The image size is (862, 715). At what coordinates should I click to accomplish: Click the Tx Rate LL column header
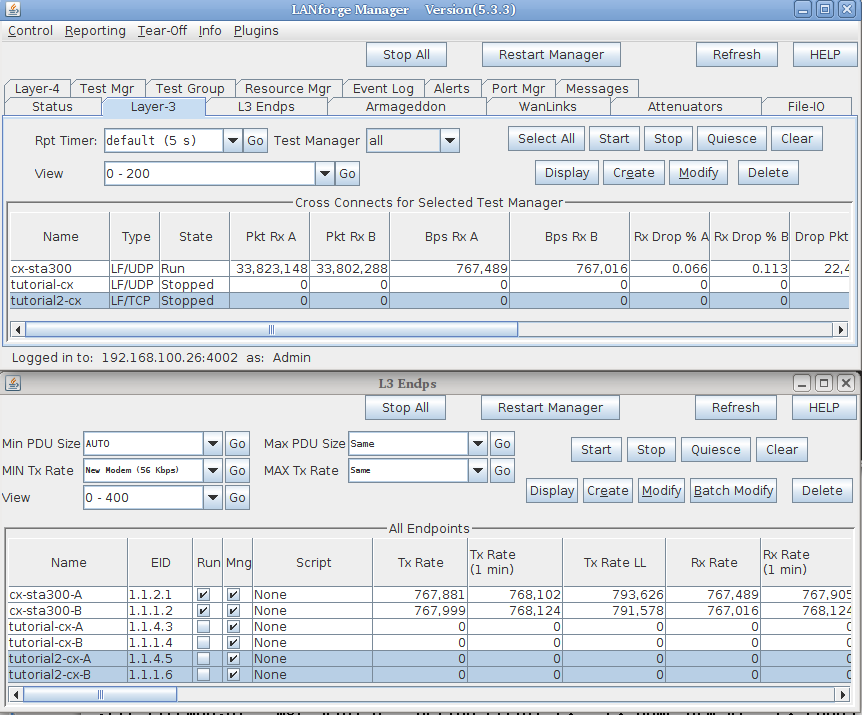[x=615, y=563]
